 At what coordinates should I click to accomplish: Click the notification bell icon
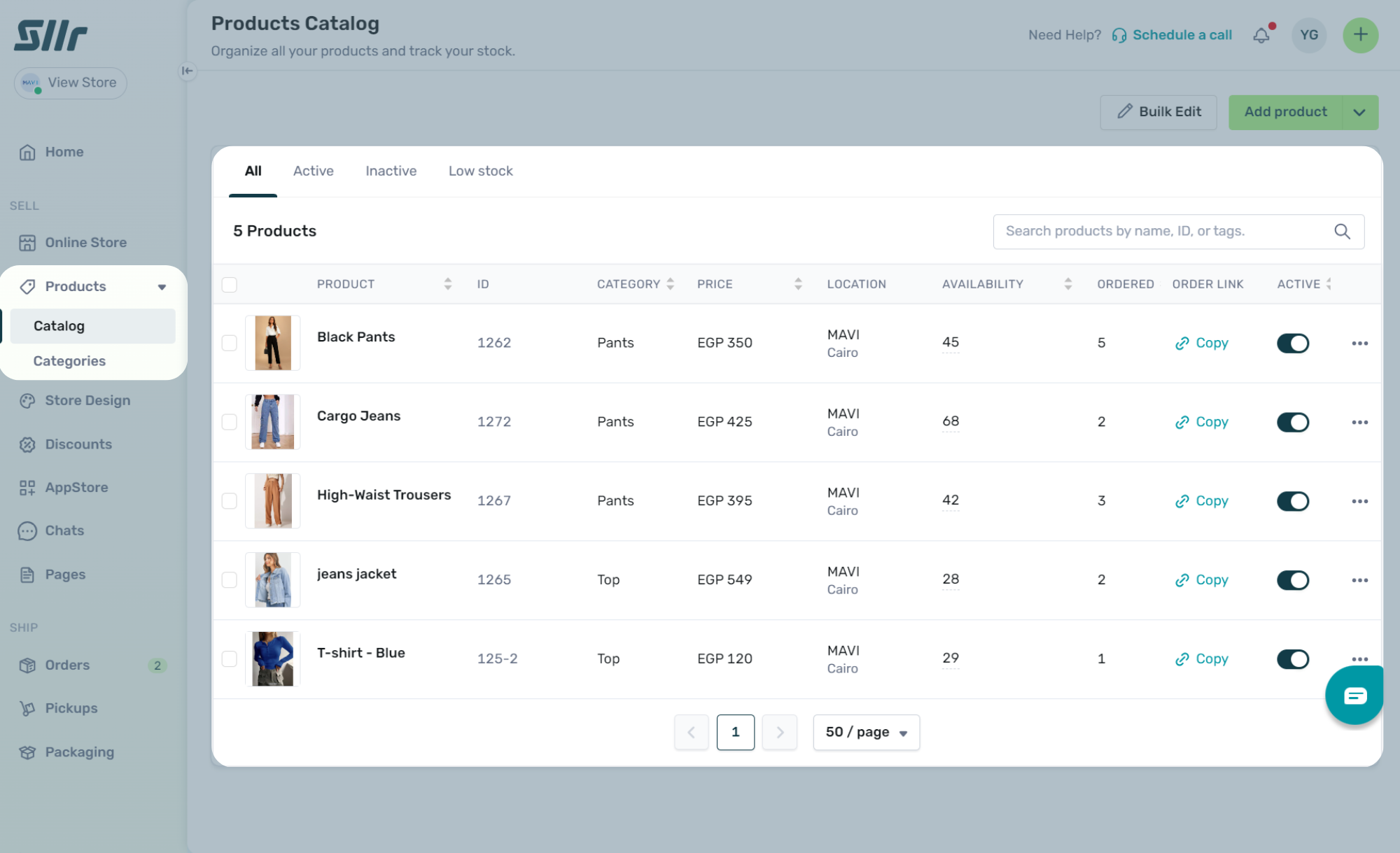[1261, 35]
